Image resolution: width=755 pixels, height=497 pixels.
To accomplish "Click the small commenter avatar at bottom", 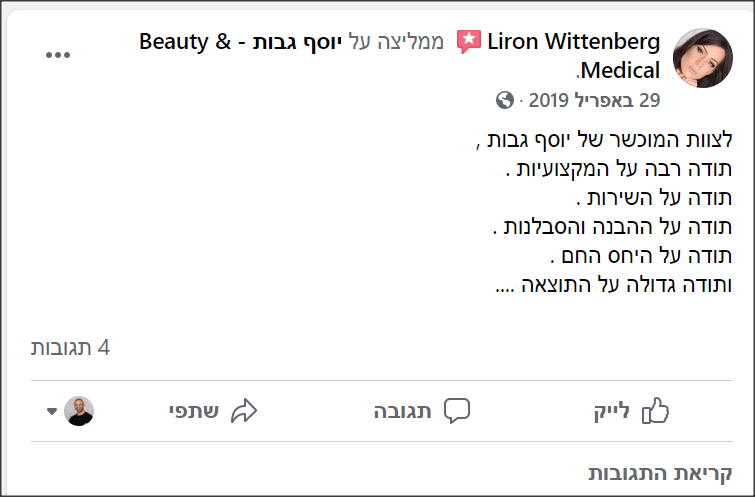I will [x=79, y=411].
